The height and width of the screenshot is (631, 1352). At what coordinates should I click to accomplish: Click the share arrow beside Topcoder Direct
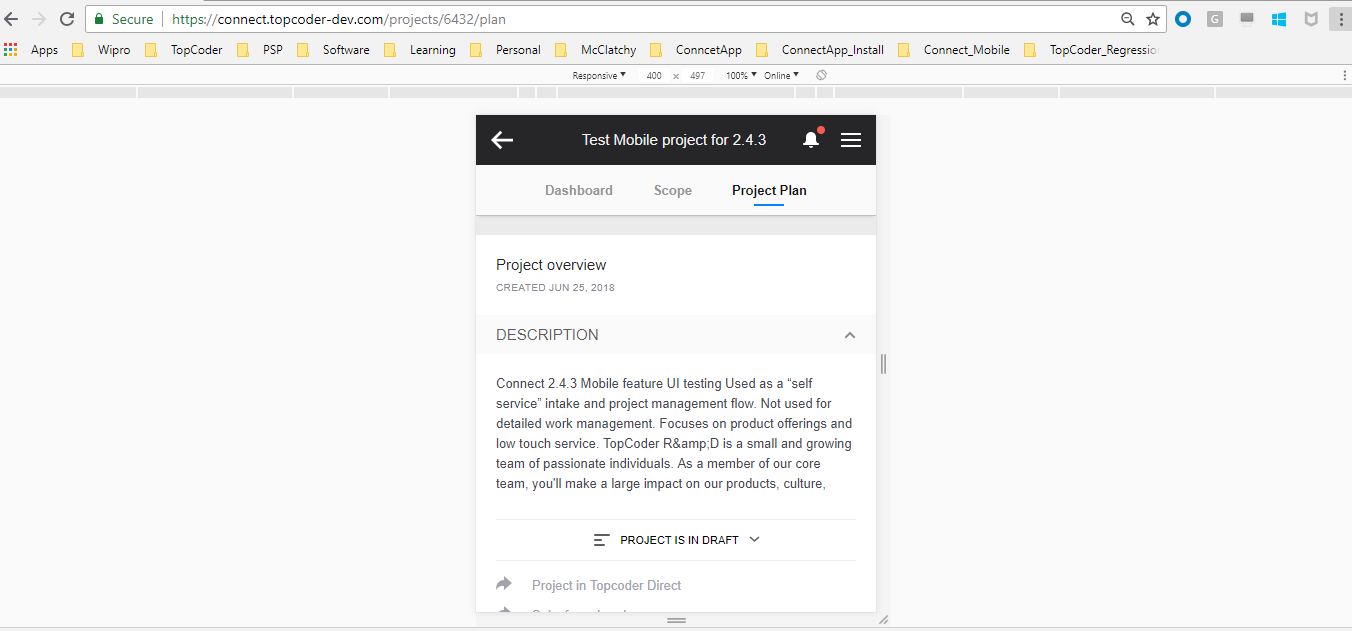click(x=504, y=584)
